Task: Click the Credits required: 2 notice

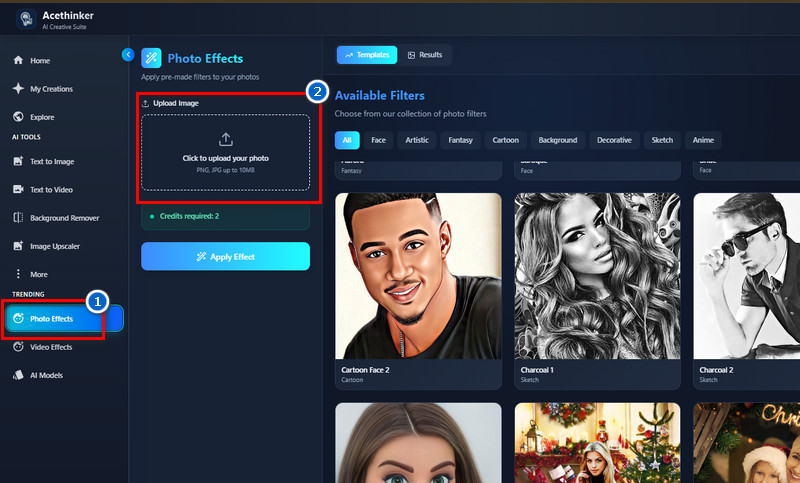Action: tap(226, 216)
